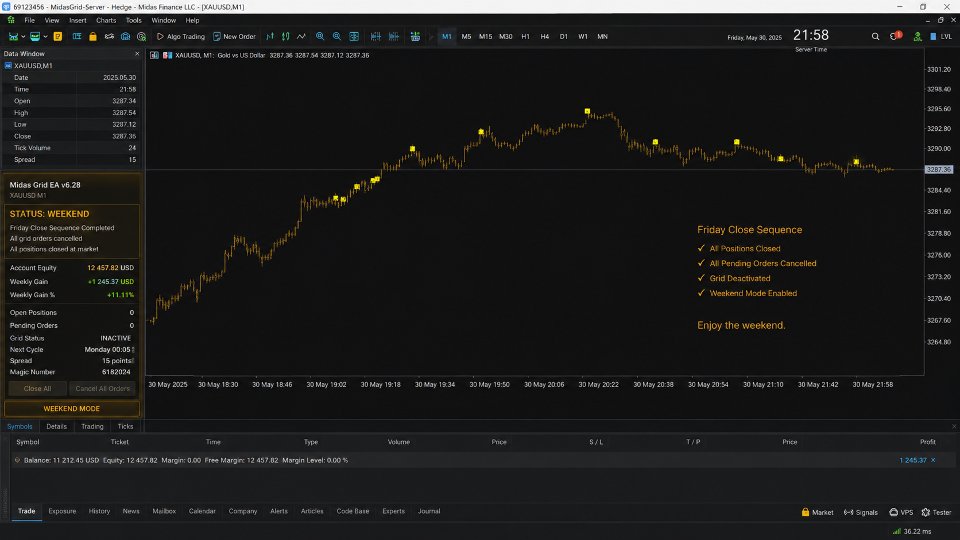Open notifications icon with red badge
Image resolution: width=960 pixels, height=540 pixels.
(x=895, y=36)
